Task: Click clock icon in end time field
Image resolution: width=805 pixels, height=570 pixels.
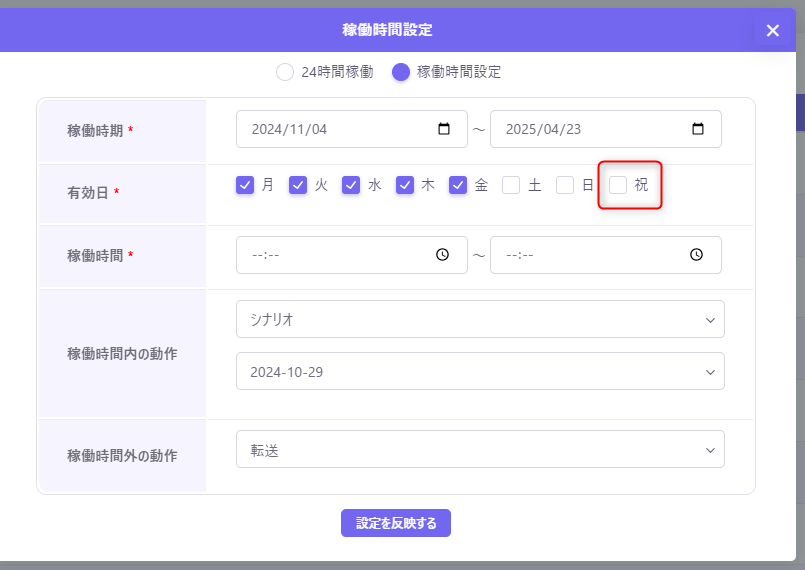Action: 697,255
